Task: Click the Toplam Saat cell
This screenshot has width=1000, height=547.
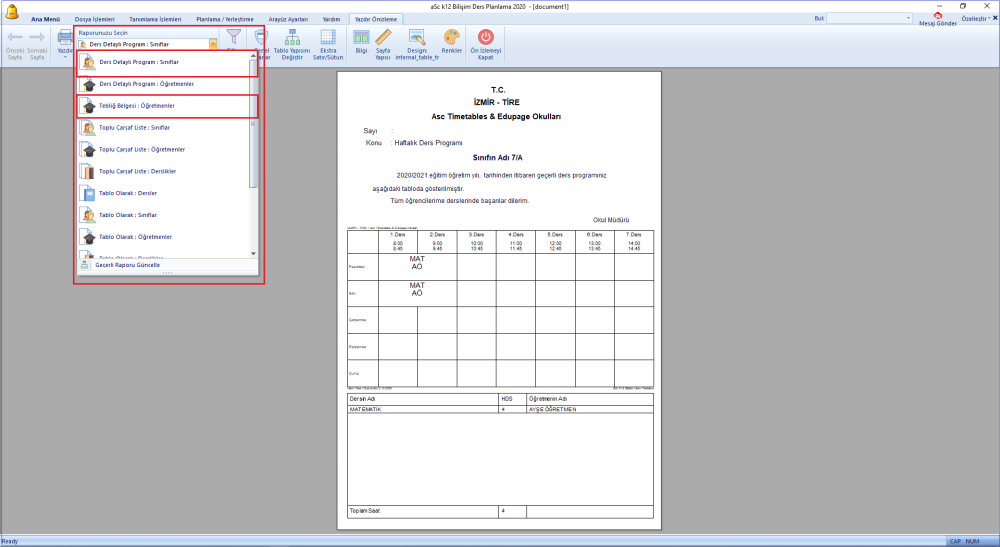Action: click(423, 511)
